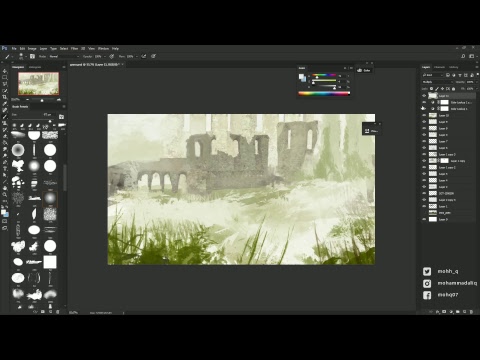
Task: Close the open document tab
Action: point(123,64)
